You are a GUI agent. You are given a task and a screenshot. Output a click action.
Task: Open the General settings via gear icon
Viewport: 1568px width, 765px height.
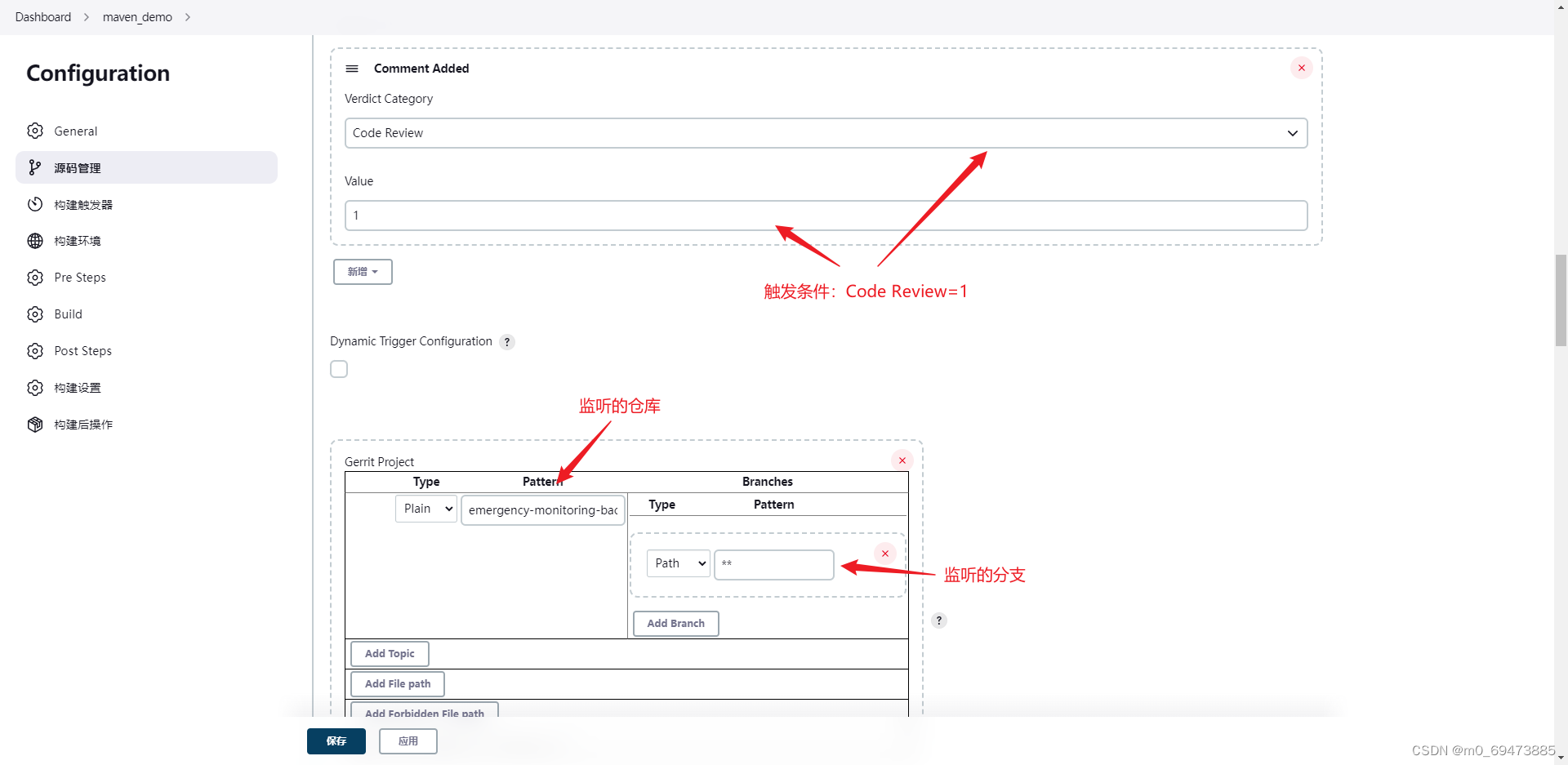pos(35,131)
